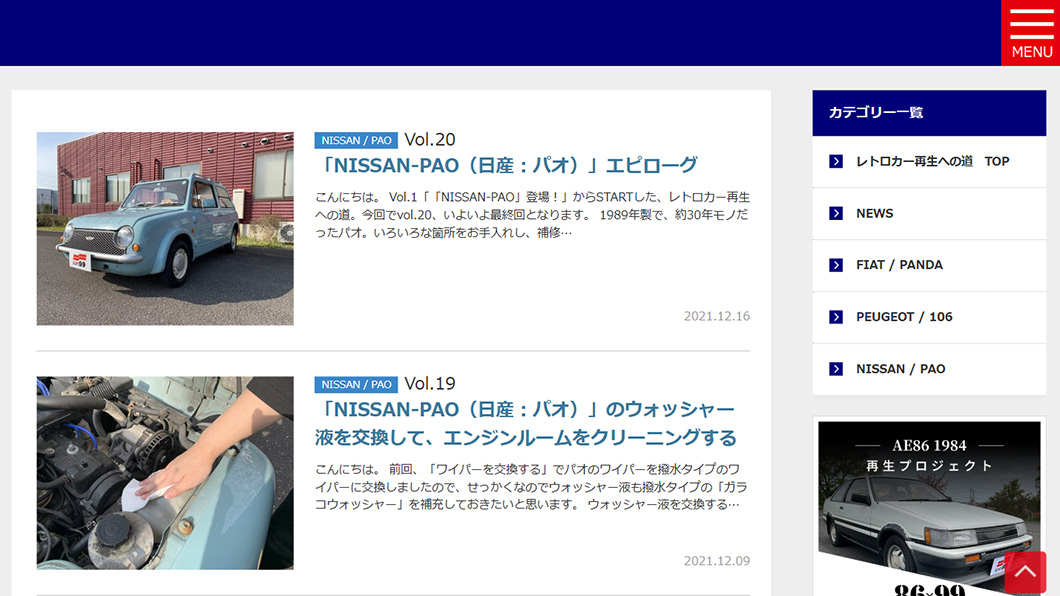Click the arrow icon beside FIAT / PANDA
Image resolution: width=1060 pixels, height=596 pixels.
(x=836, y=264)
